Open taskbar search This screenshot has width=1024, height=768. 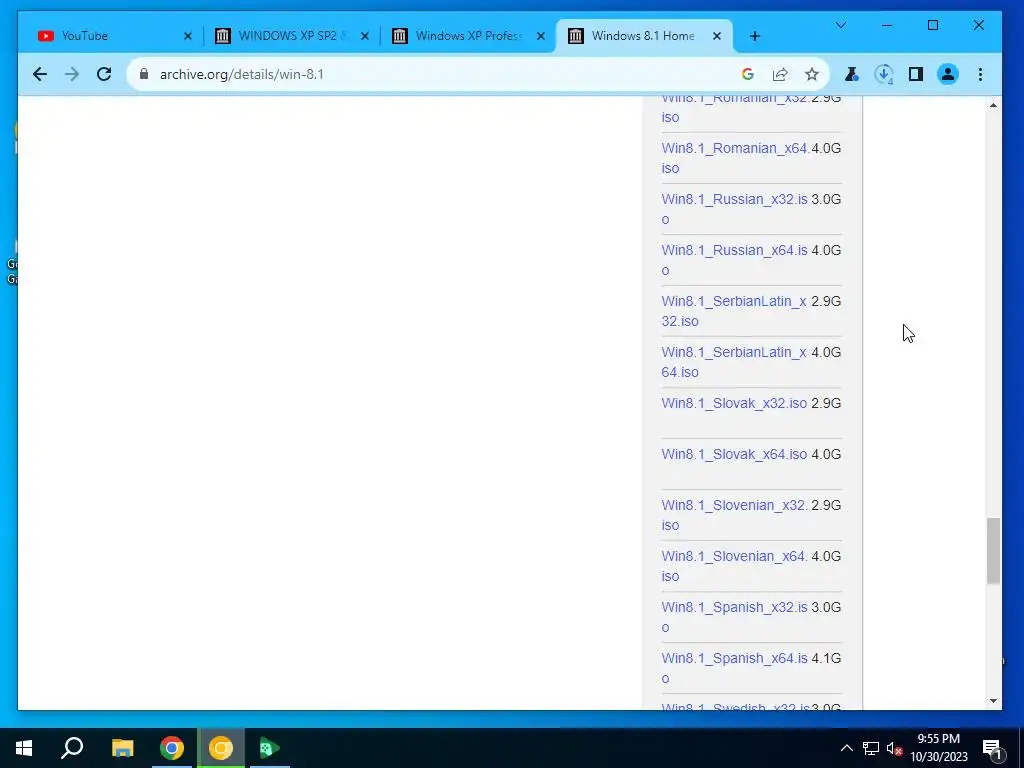click(x=72, y=748)
